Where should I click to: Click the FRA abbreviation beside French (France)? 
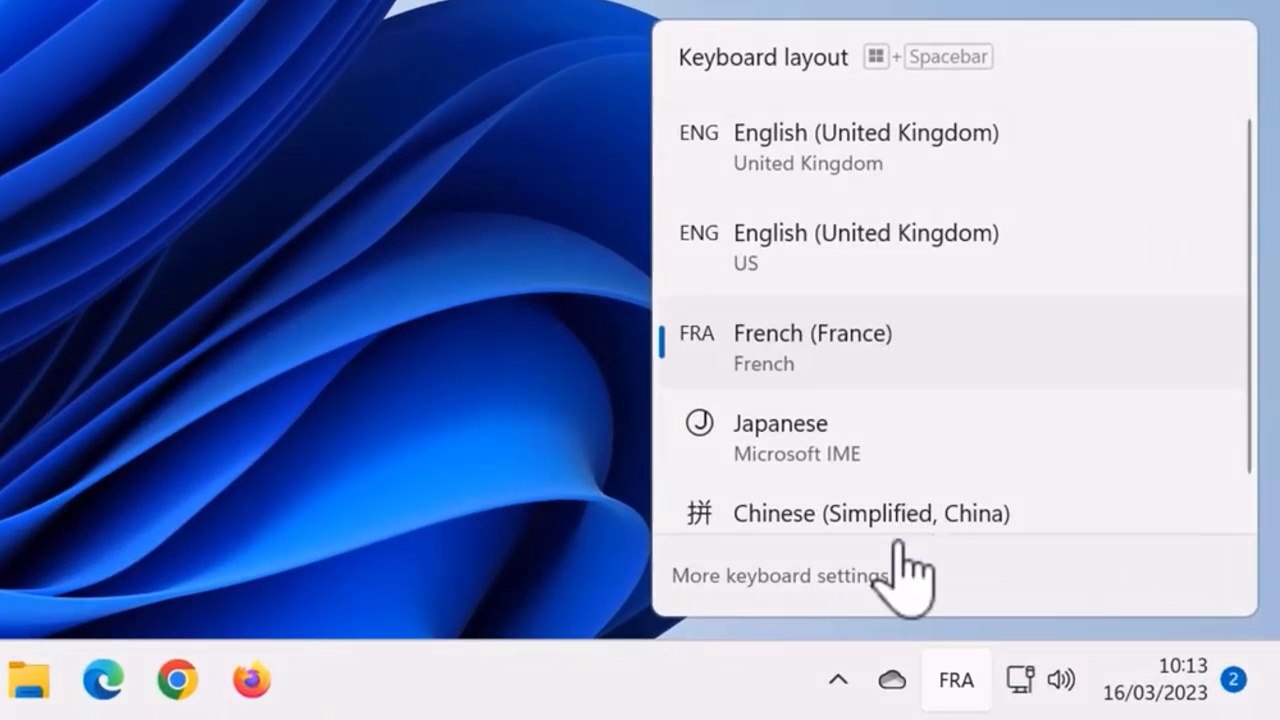pyautogui.click(x=697, y=333)
